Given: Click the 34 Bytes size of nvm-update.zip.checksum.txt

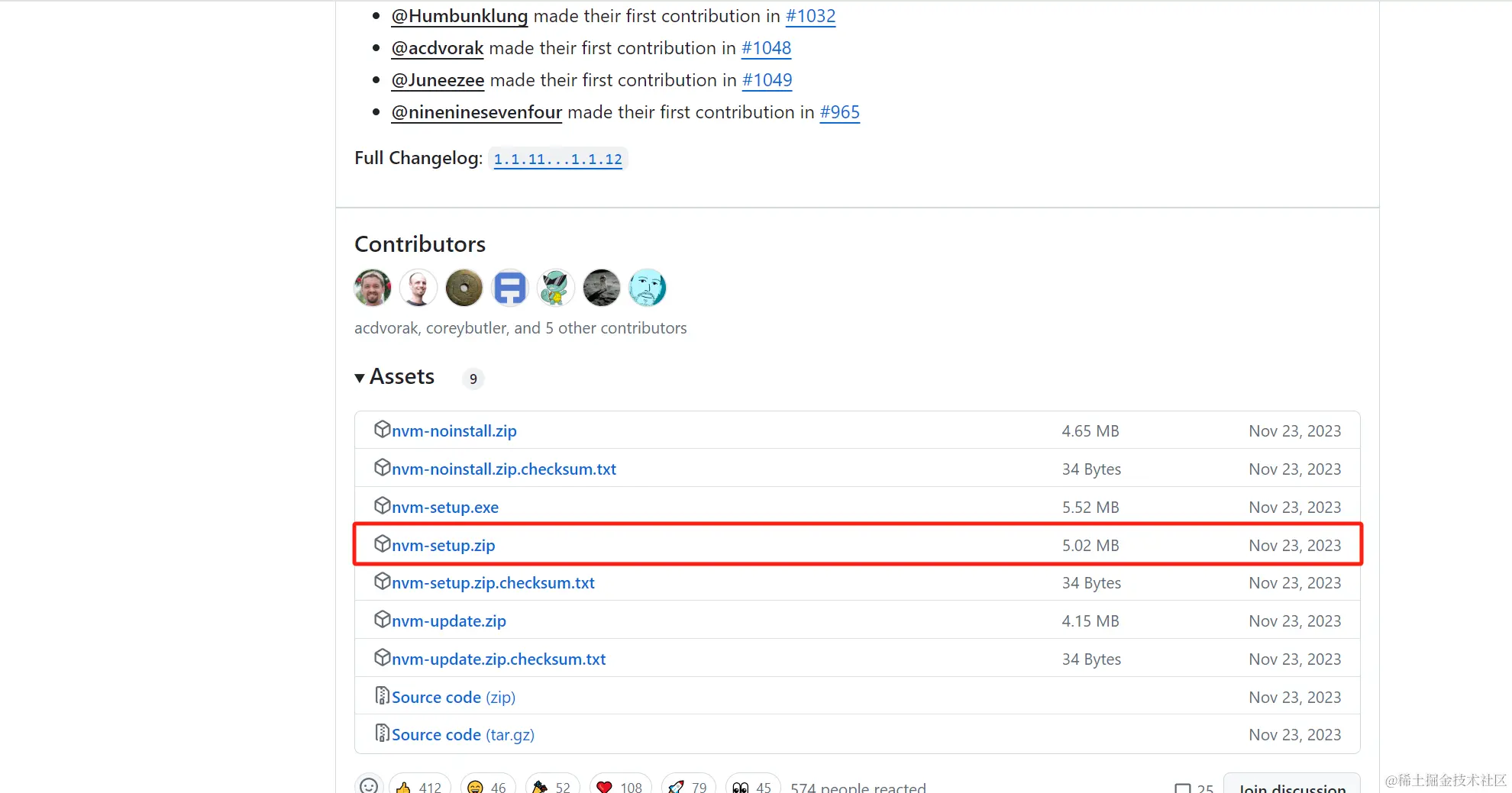Looking at the screenshot, I should click(1091, 659).
